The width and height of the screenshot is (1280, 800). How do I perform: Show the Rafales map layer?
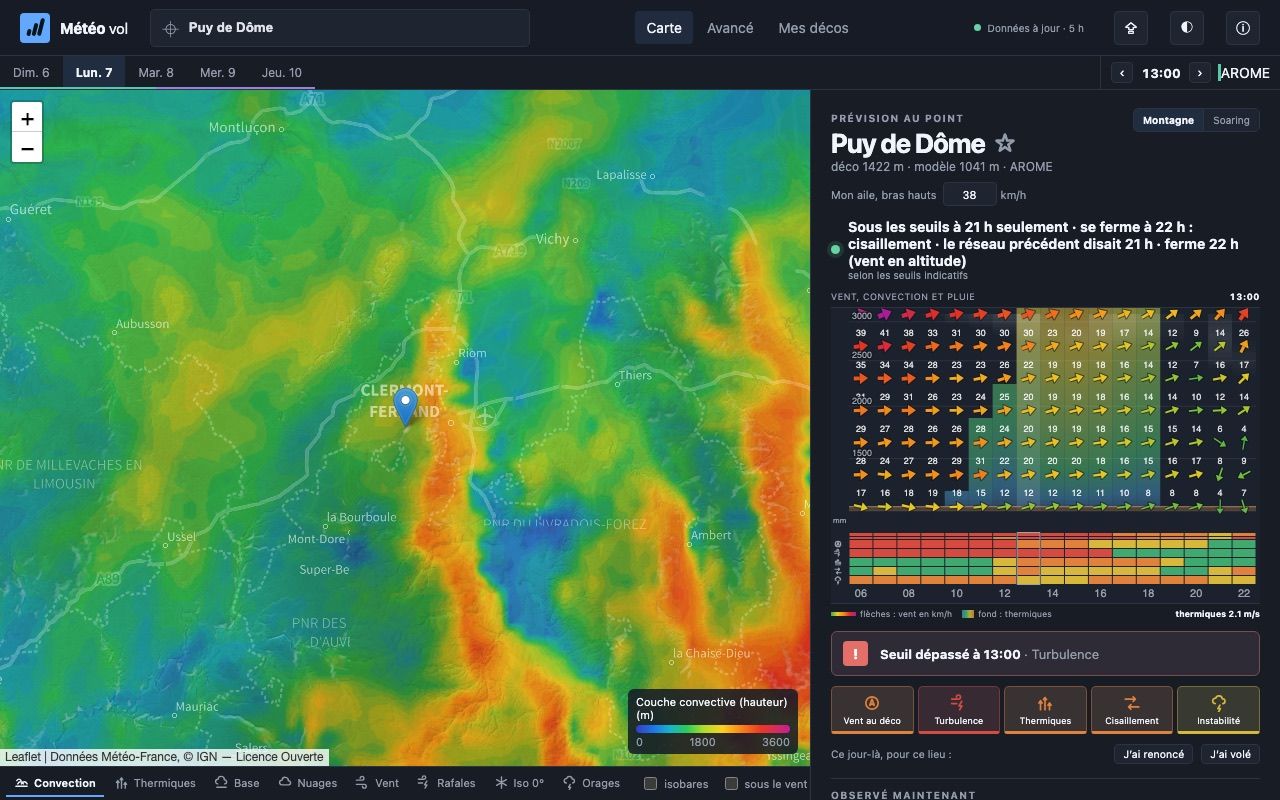point(446,783)
